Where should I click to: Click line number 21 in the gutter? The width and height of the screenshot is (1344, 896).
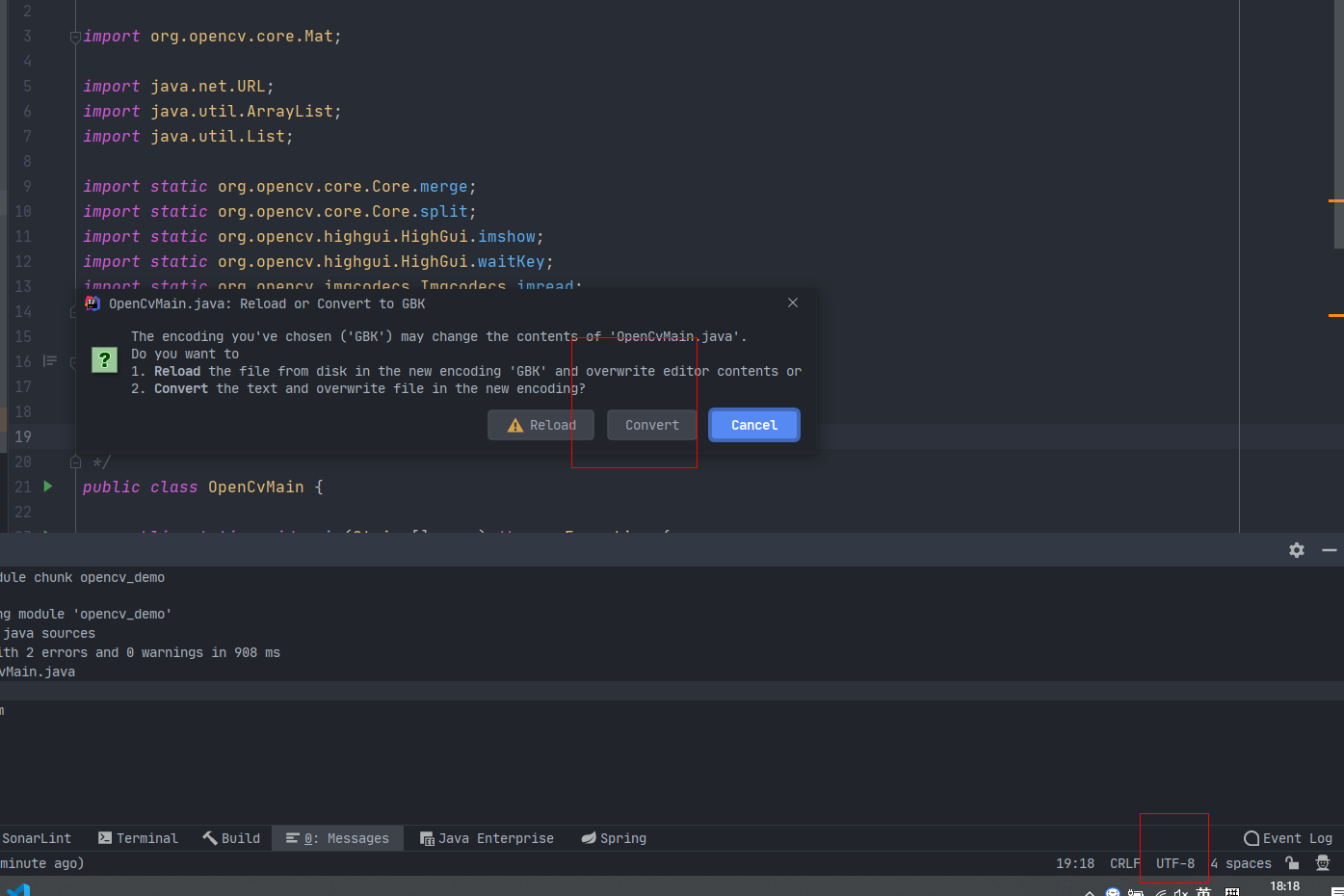pos(23,487)
